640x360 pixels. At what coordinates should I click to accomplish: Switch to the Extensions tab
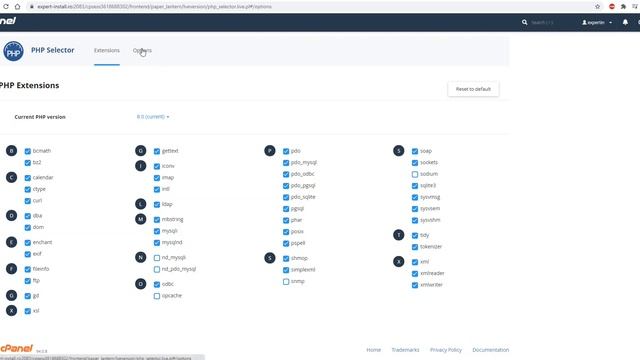point(107,51)
